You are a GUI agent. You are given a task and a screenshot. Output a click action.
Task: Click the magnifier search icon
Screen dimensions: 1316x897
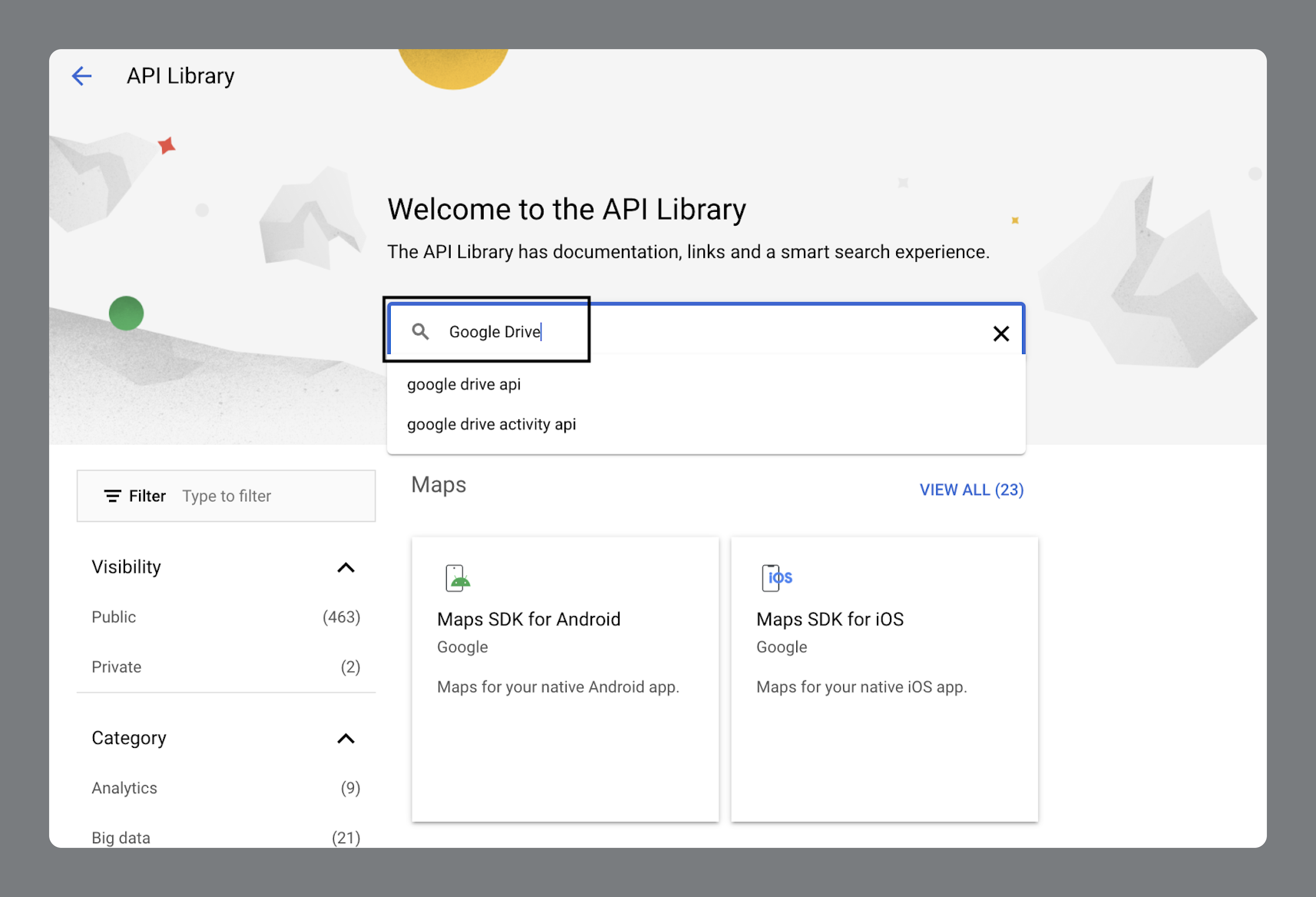pyautogui.click(x=420, y=332)
